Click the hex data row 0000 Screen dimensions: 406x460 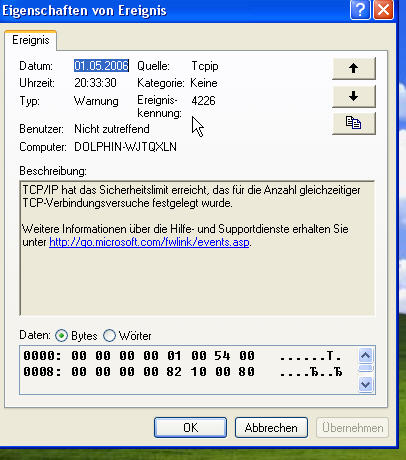click(183, 356)
